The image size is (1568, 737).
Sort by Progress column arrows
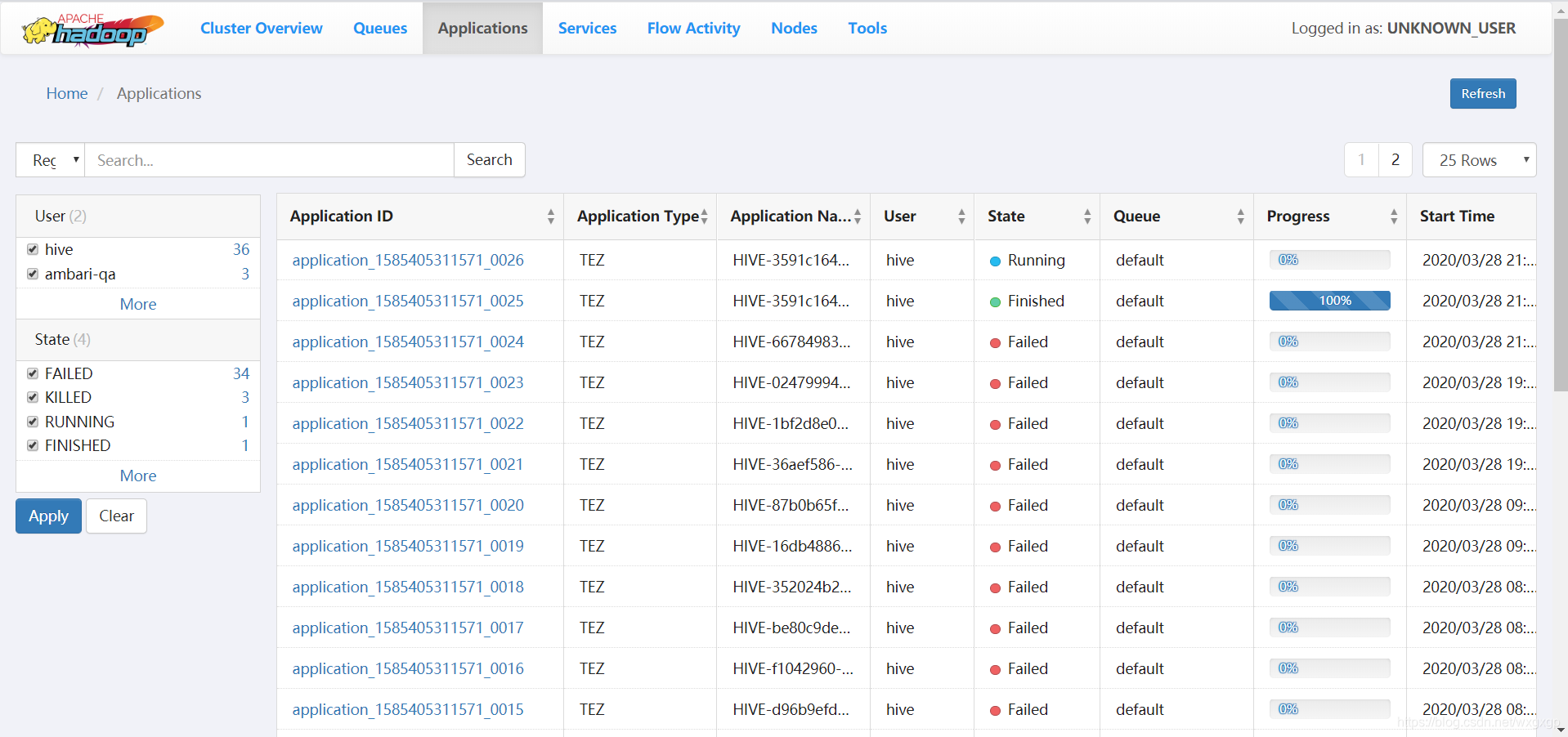1394,217
